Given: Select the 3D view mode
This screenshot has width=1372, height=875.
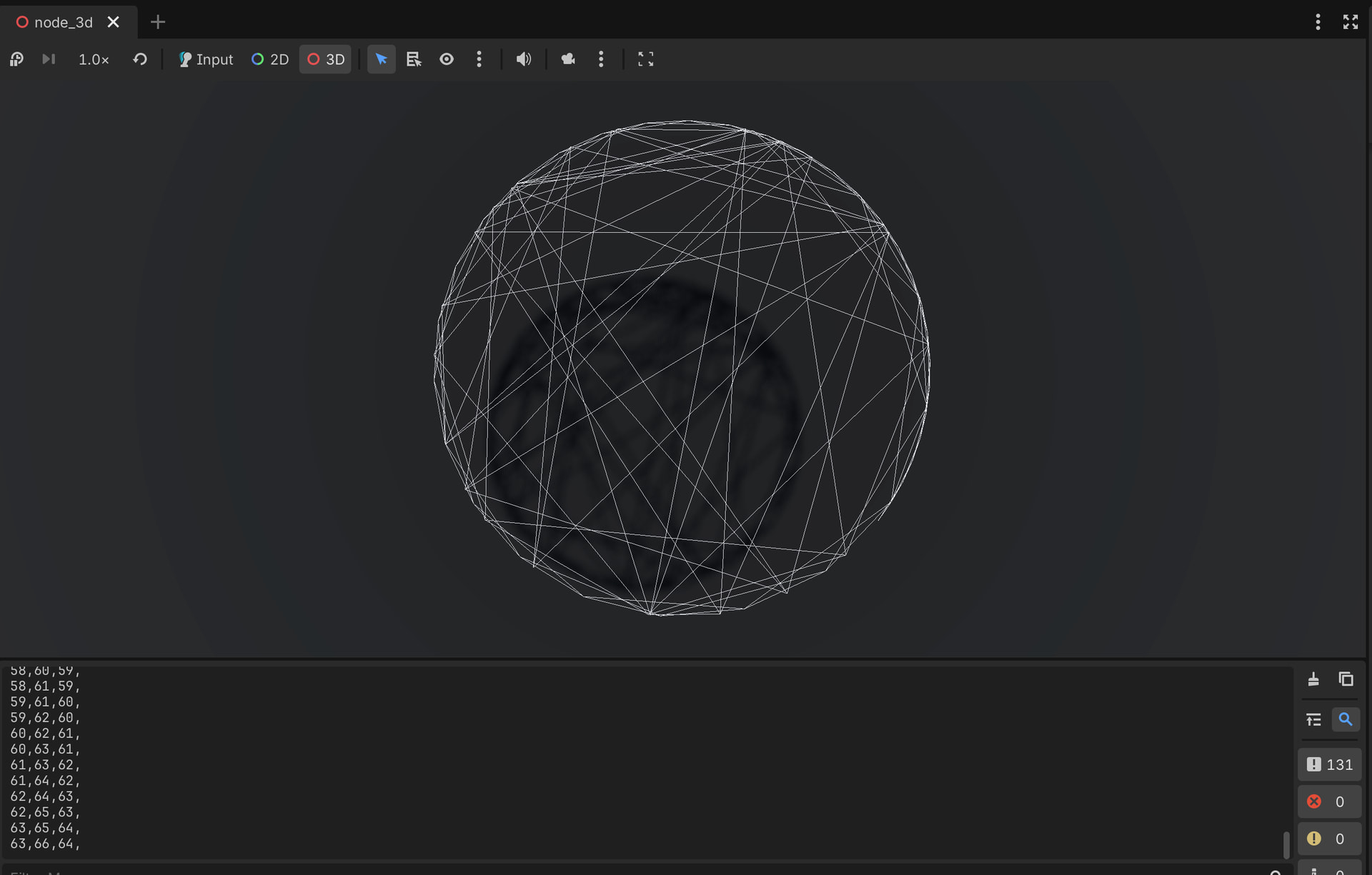Looking at the screenshot, I should point(326,59).
